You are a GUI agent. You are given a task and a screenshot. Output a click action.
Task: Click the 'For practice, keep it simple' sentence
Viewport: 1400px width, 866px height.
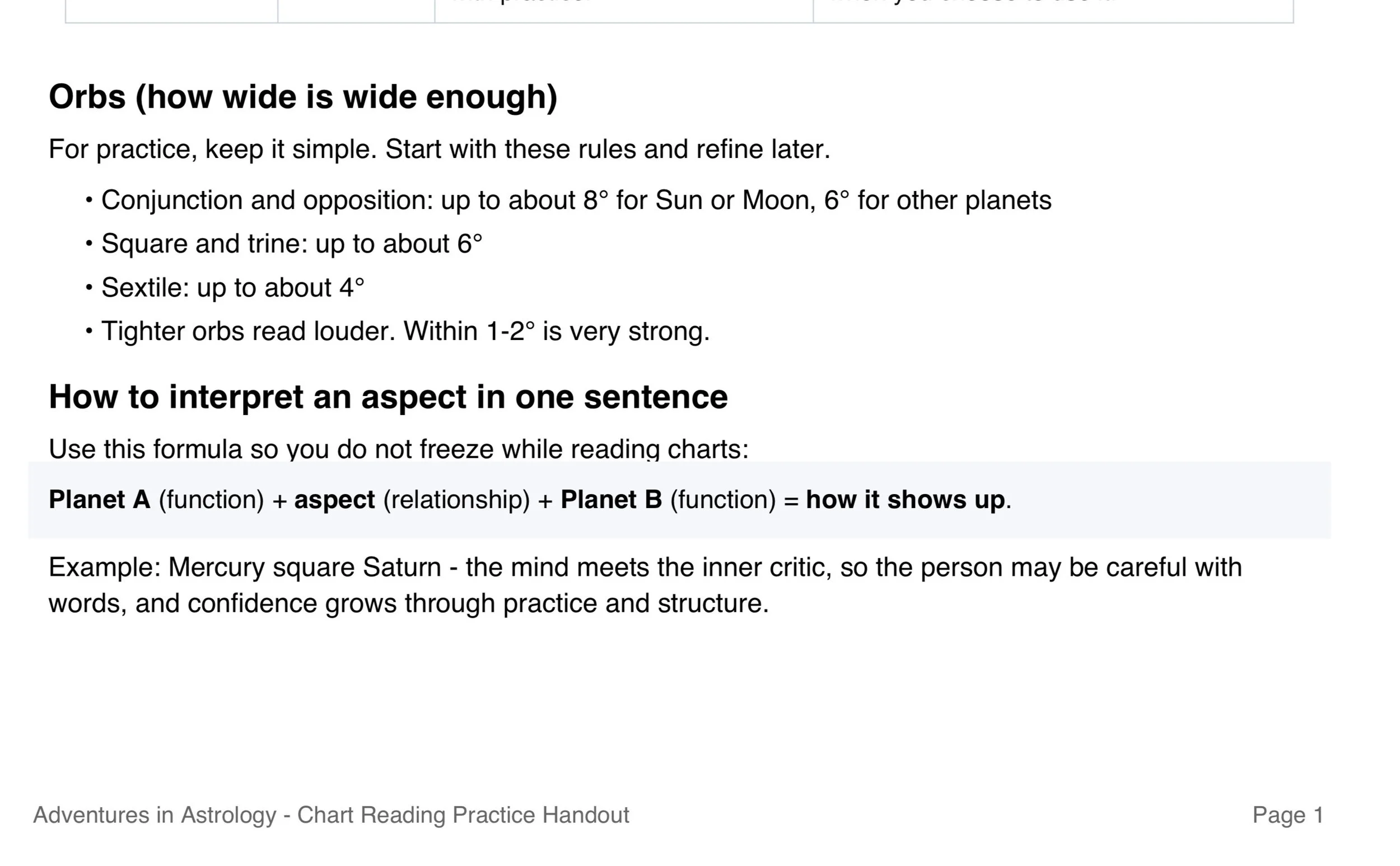point(439,150)
